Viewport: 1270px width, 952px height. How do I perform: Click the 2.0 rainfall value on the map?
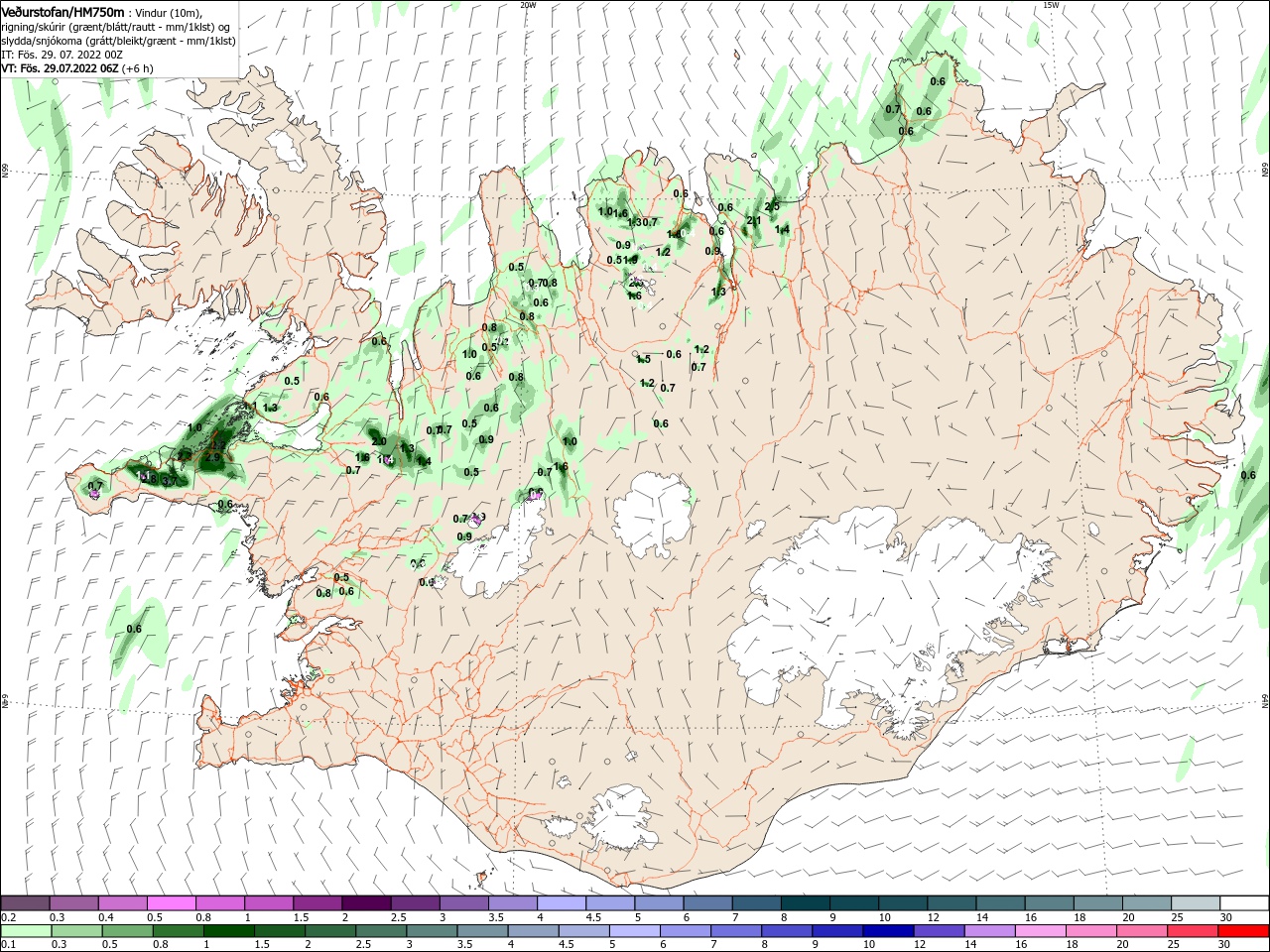[378, 441]
